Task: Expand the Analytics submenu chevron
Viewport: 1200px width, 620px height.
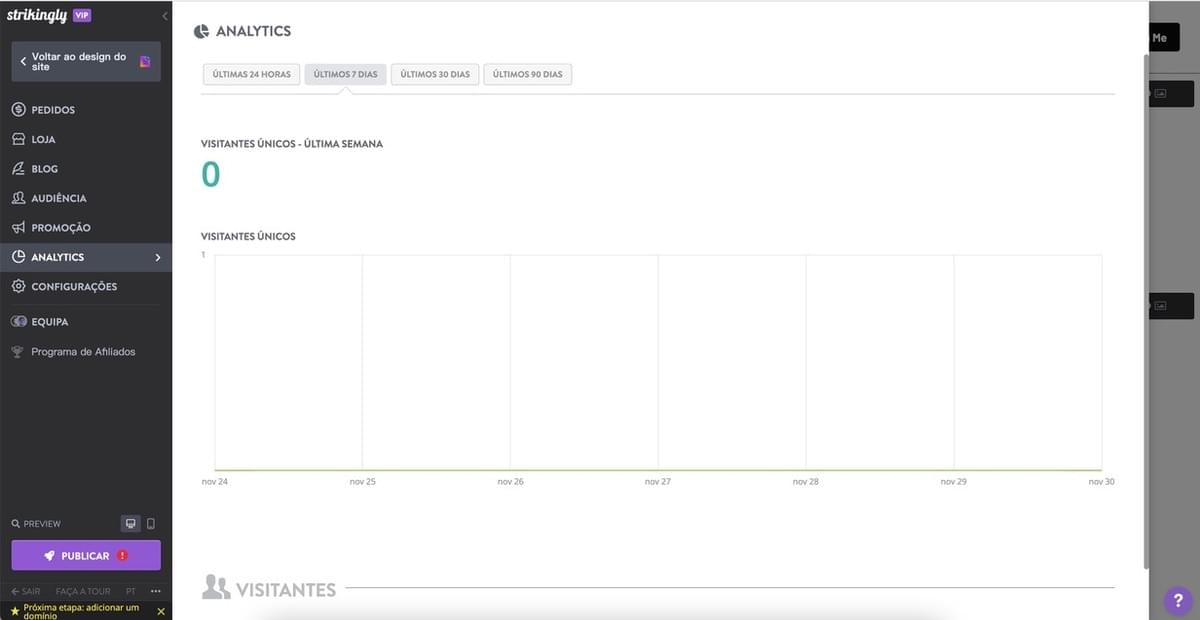Action: pos(158,258)
